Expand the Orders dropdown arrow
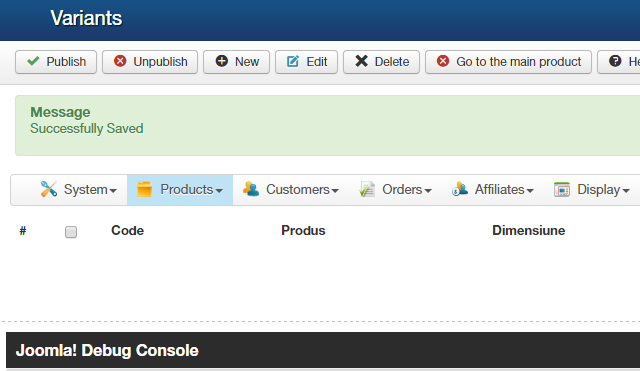Viewport: 640px width, 371px height. point(428,191)
